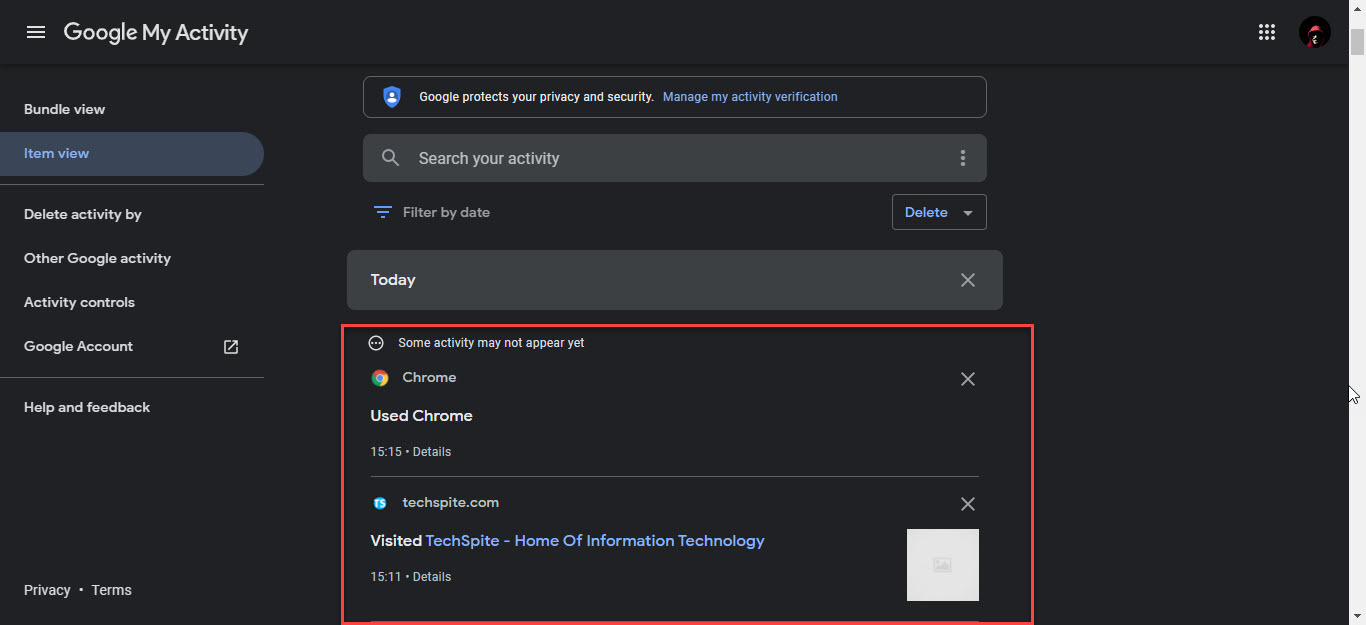This screenshot has width=1366, height=625.
Task: Switch to Bundle view
Action: tap(64, 109)
